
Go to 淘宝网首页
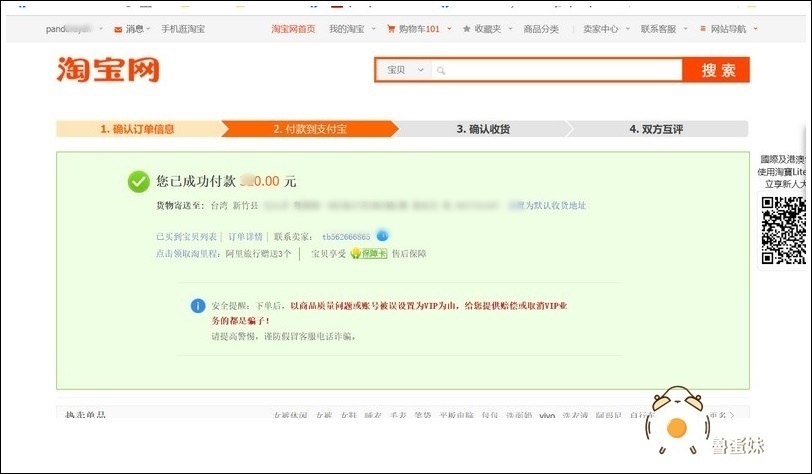(x=293, y=29)
